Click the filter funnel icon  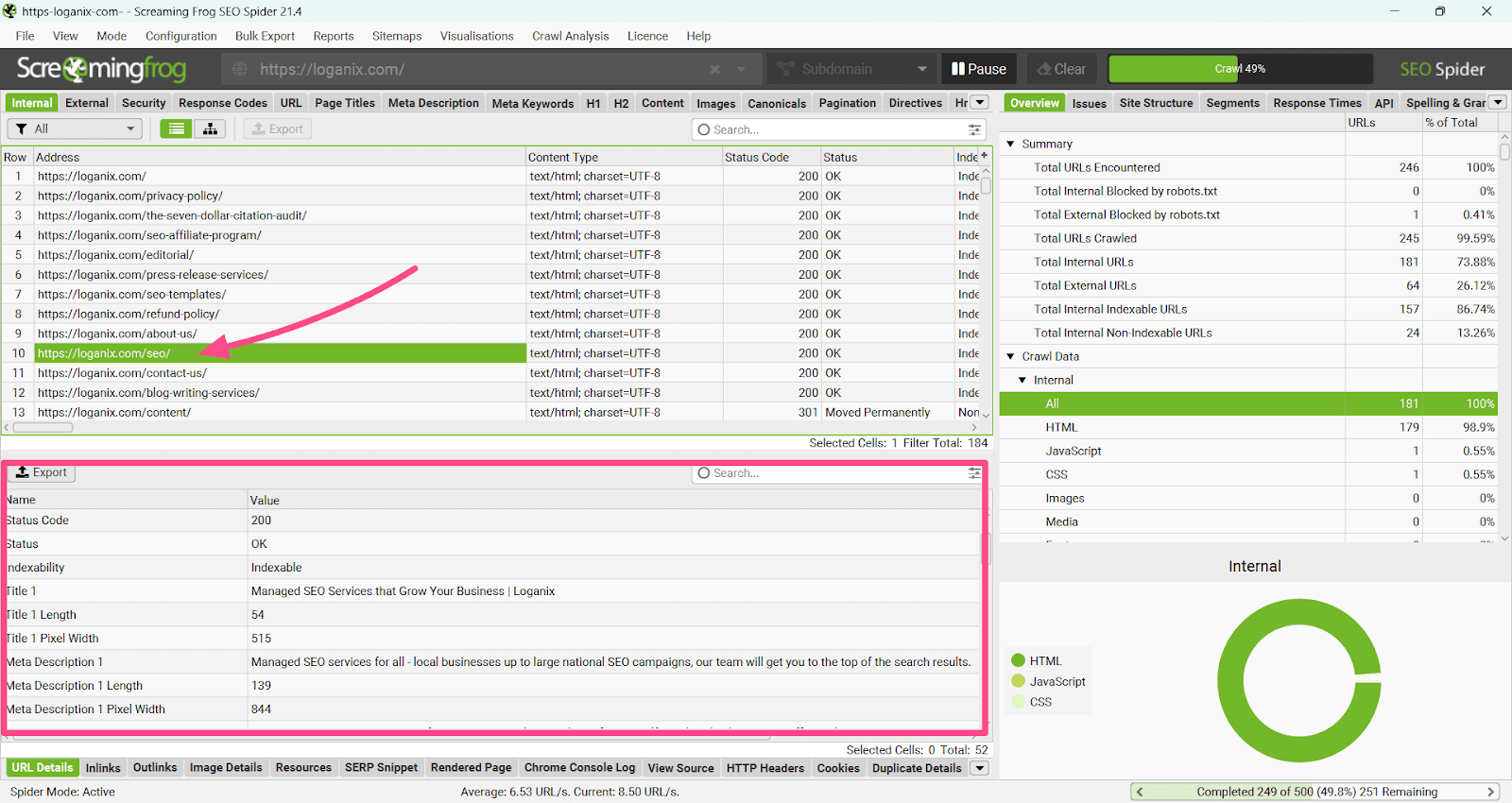click(22, 128)
